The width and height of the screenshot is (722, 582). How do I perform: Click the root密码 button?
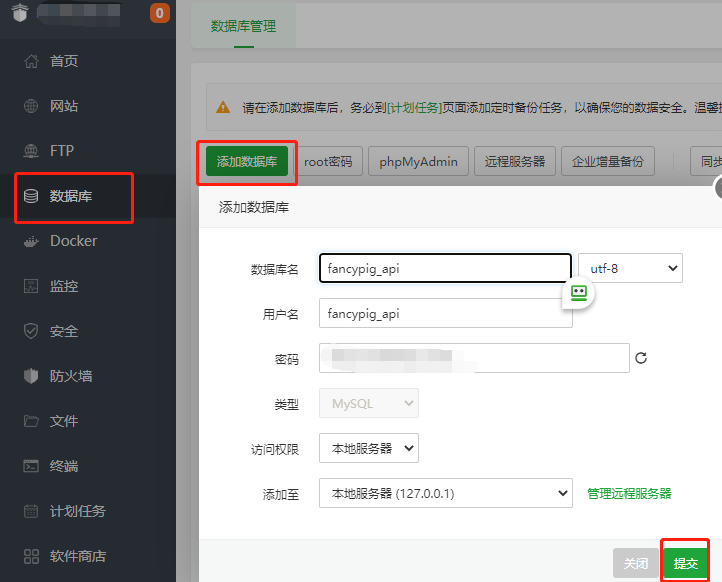tap(328, 161)
